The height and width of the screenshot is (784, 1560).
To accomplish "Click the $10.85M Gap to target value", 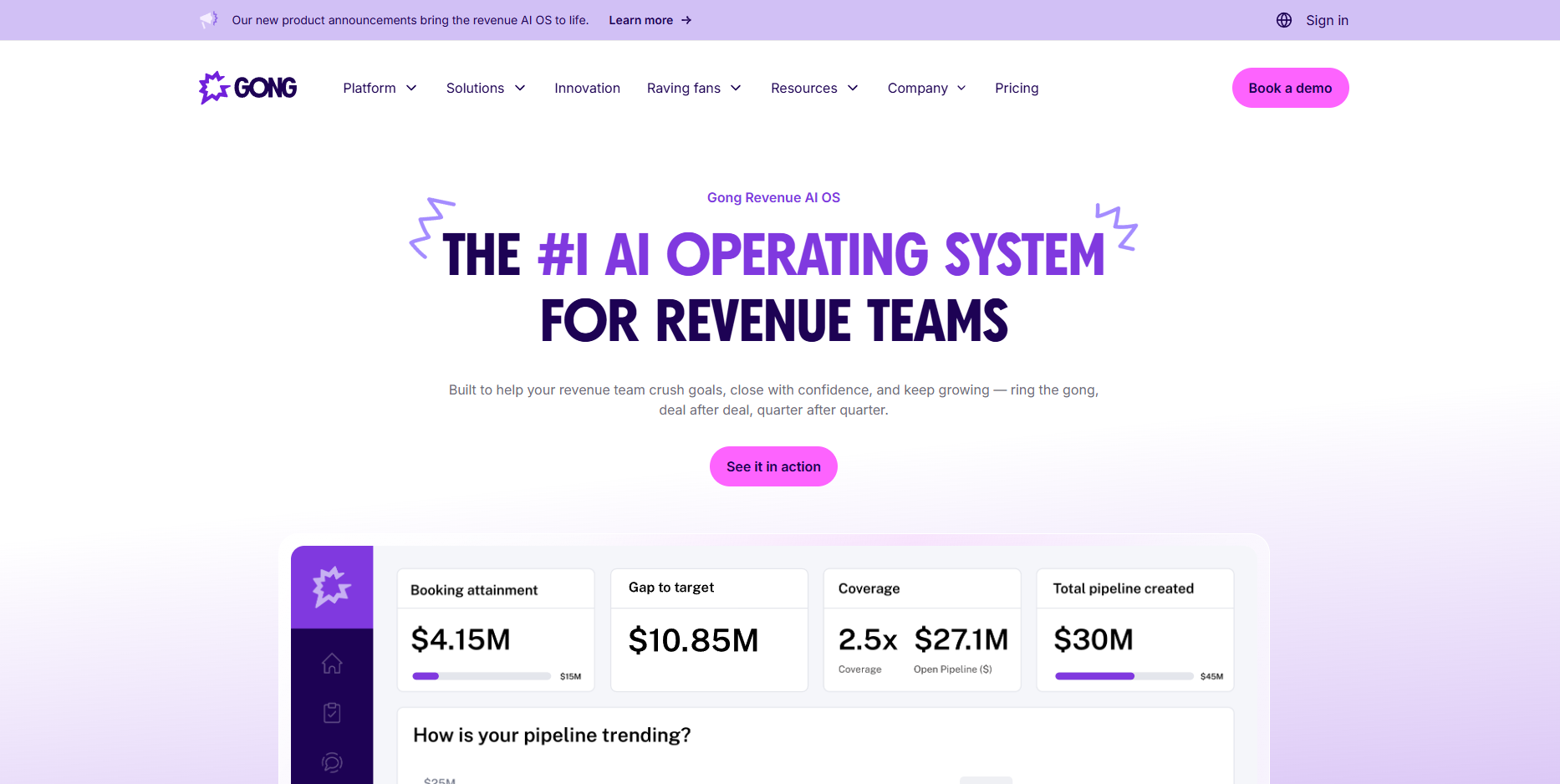I will click(693, 640).
